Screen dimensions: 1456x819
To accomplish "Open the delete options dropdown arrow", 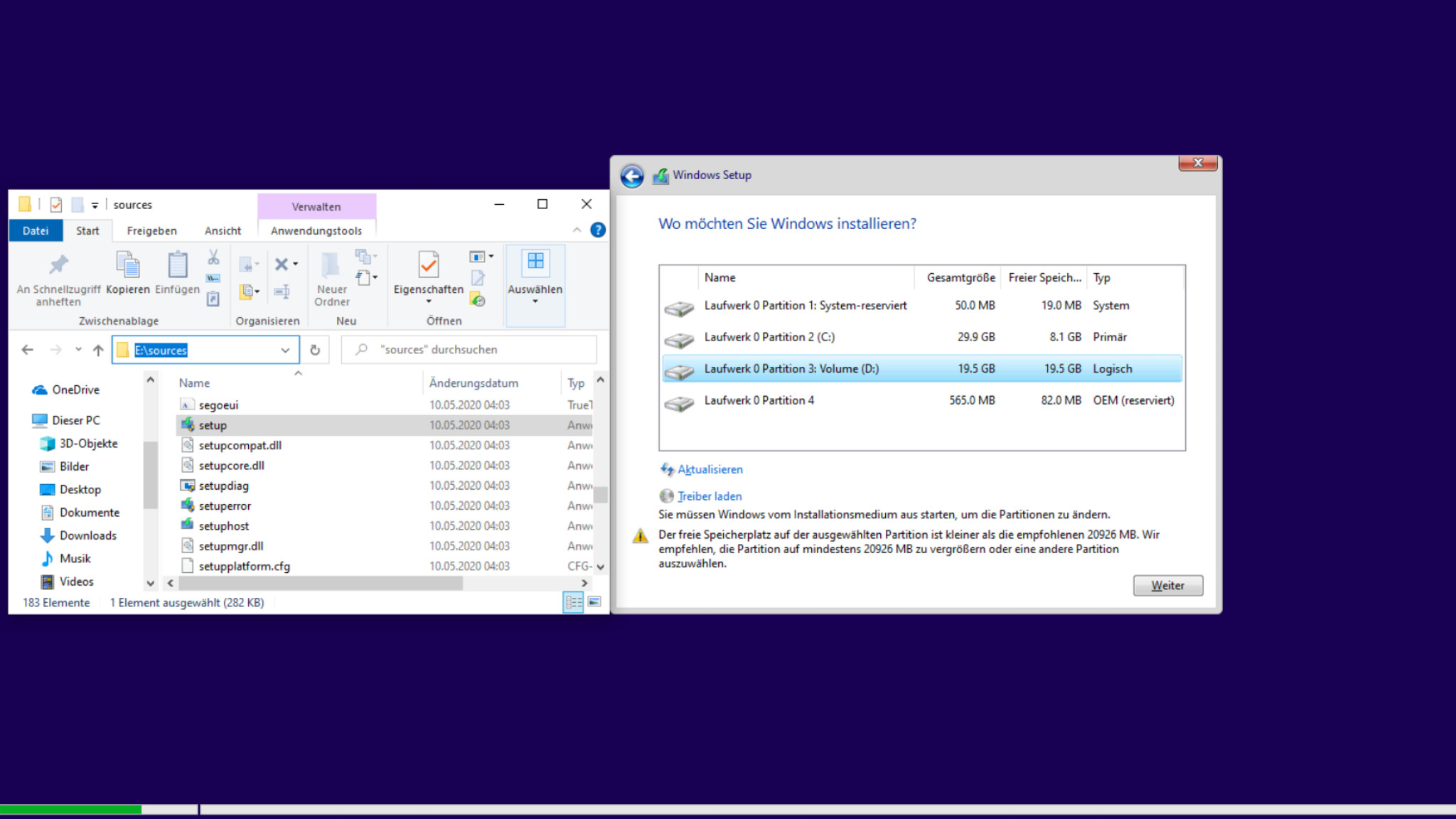I will tap(296, 264).
